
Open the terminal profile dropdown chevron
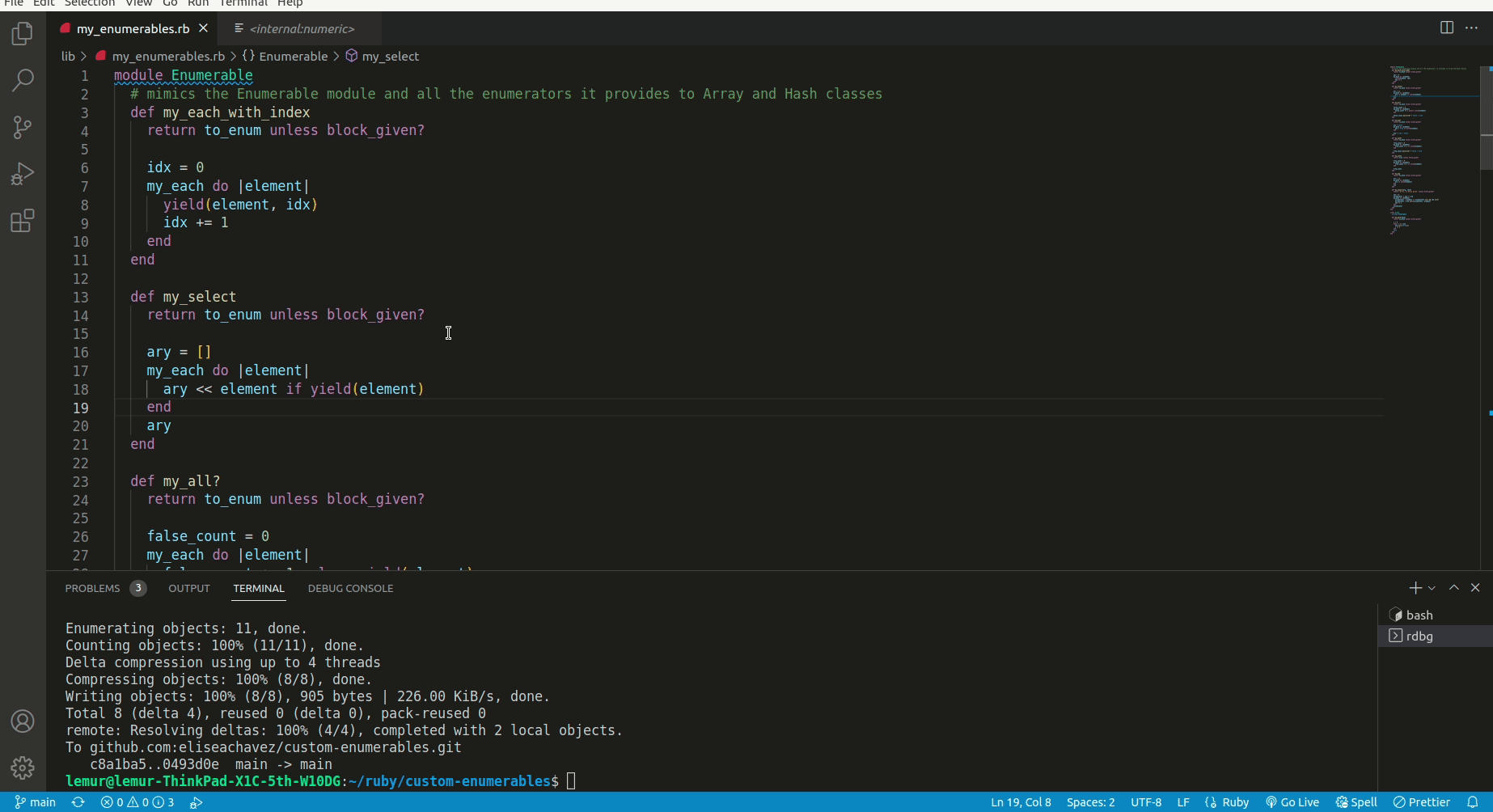pyautogui.click(x=1432, y=588)
